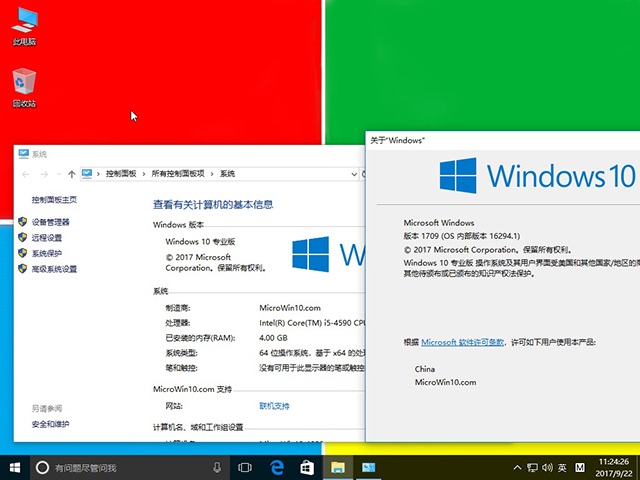640x480 pixels.
Task: Expand the chevron after 控制面板 breadcrumb
Action: pos(143,174)
